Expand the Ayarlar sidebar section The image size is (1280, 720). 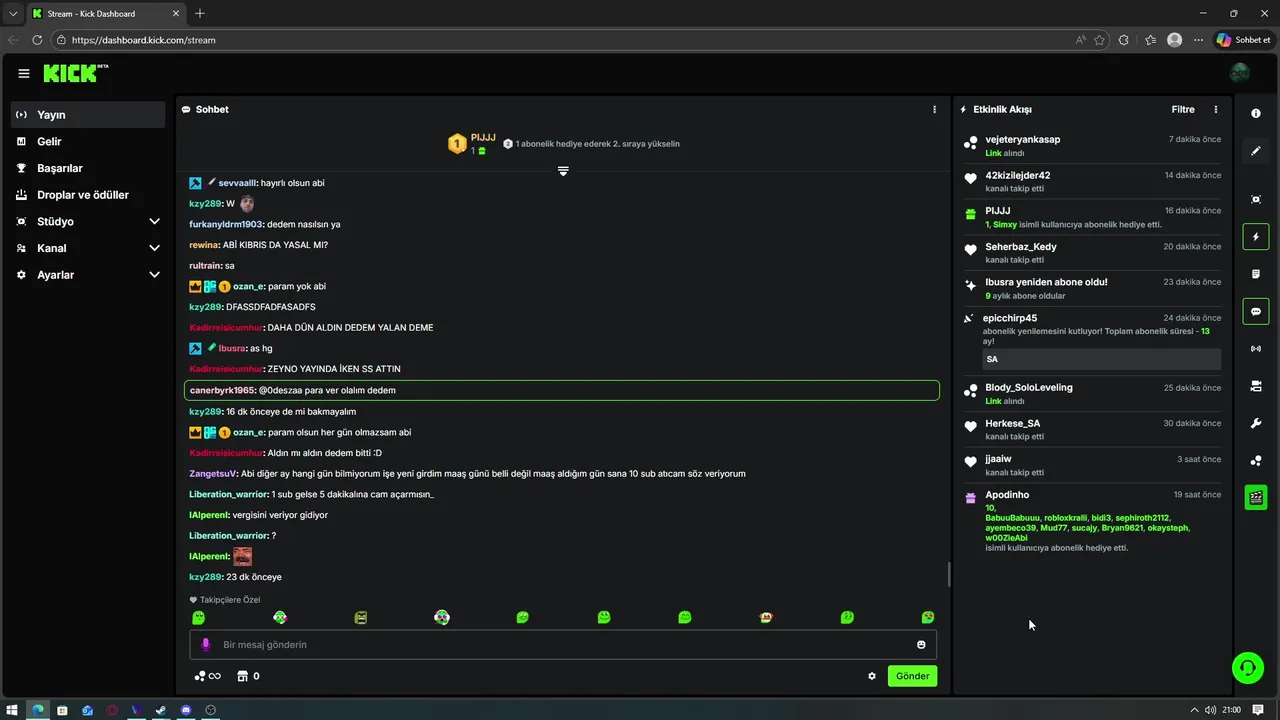(88, 274)
